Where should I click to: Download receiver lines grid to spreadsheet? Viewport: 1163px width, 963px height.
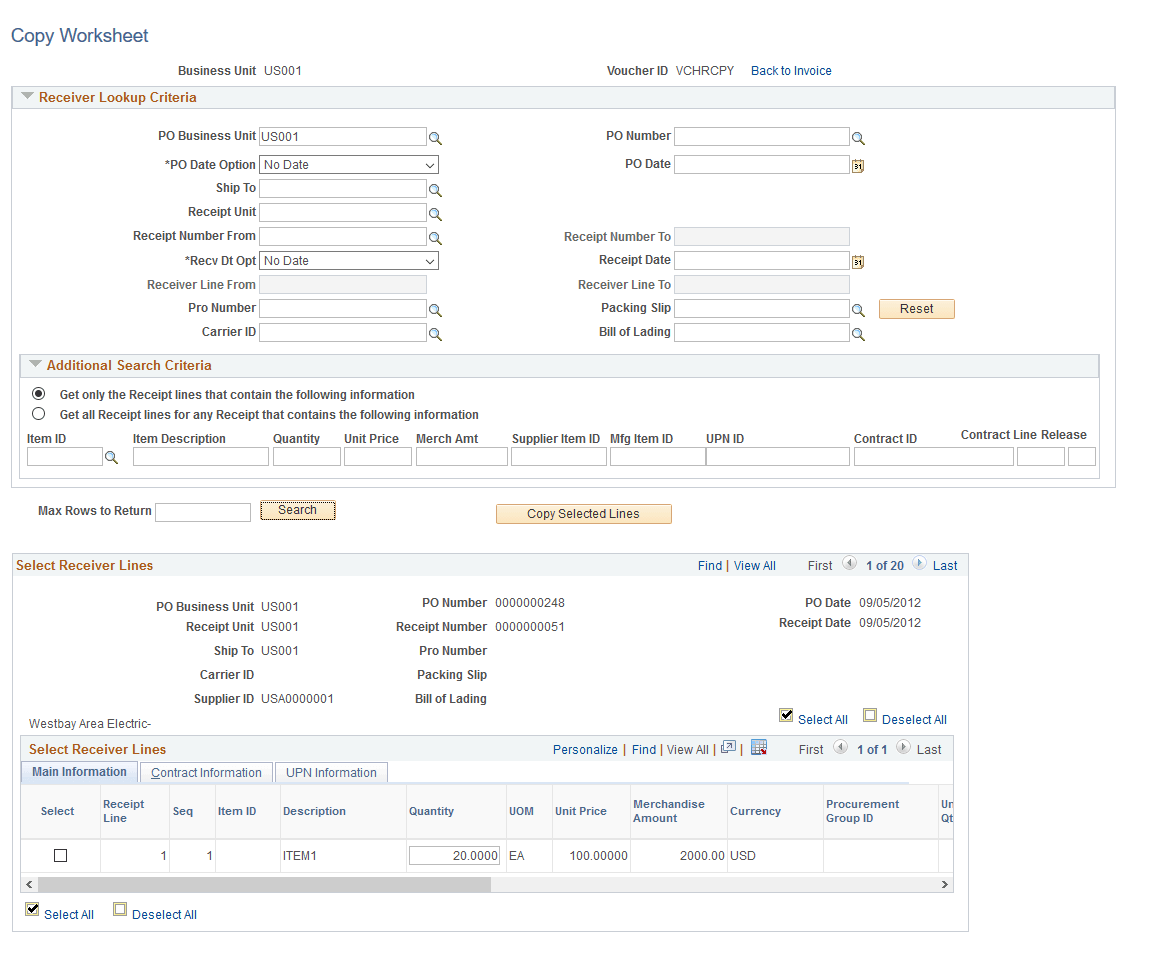point(758,748)
